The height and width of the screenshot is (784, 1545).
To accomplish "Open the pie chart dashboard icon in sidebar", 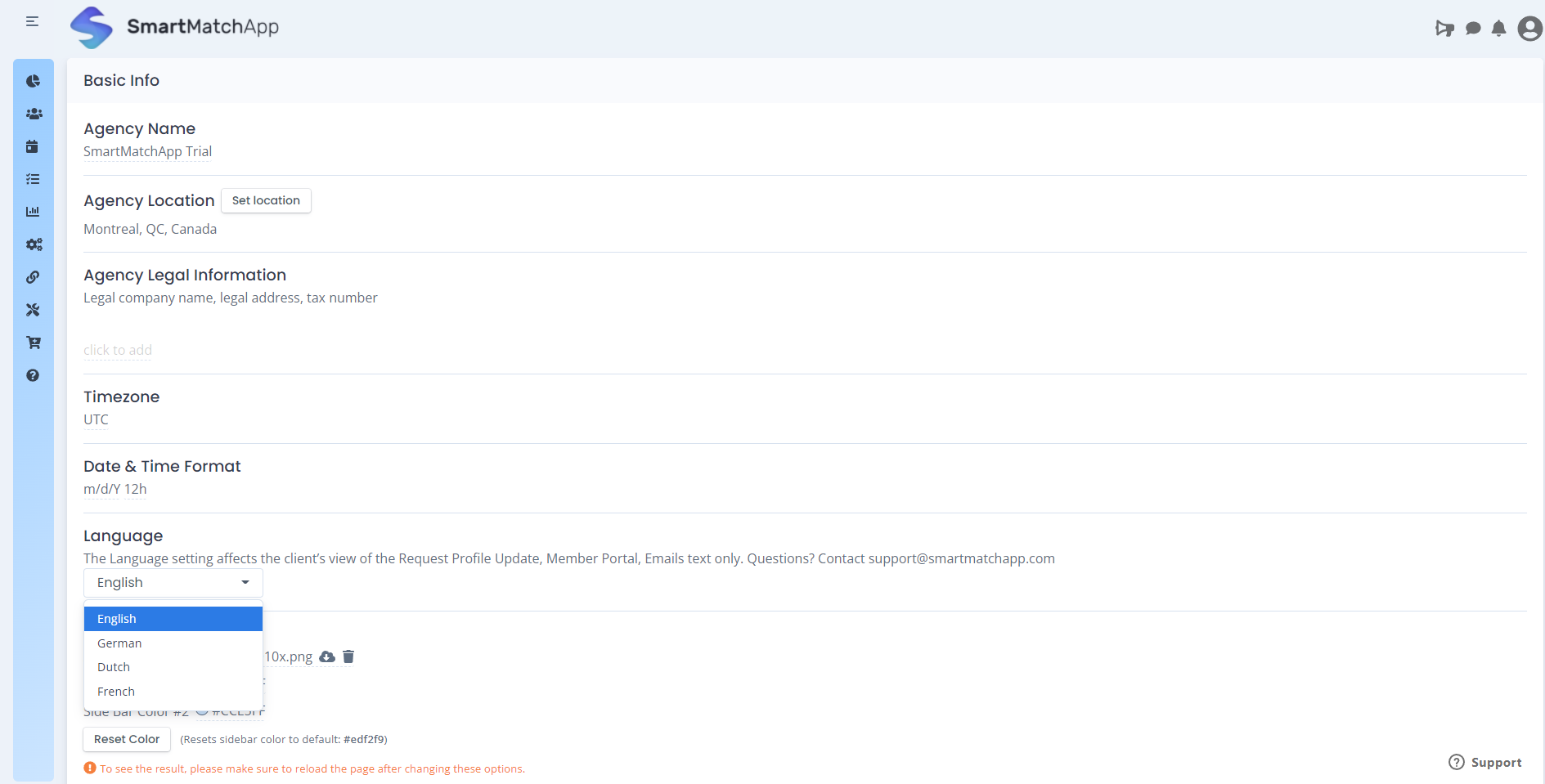I will coord(33,81).
